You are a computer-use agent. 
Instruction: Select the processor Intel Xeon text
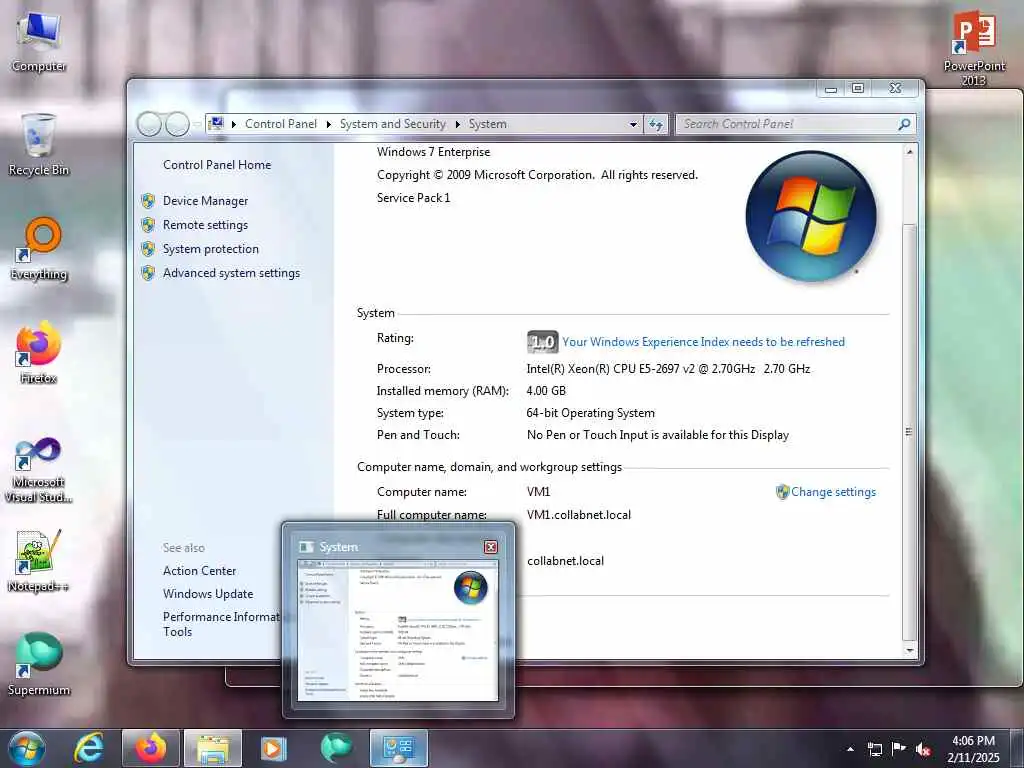(668, 369)
